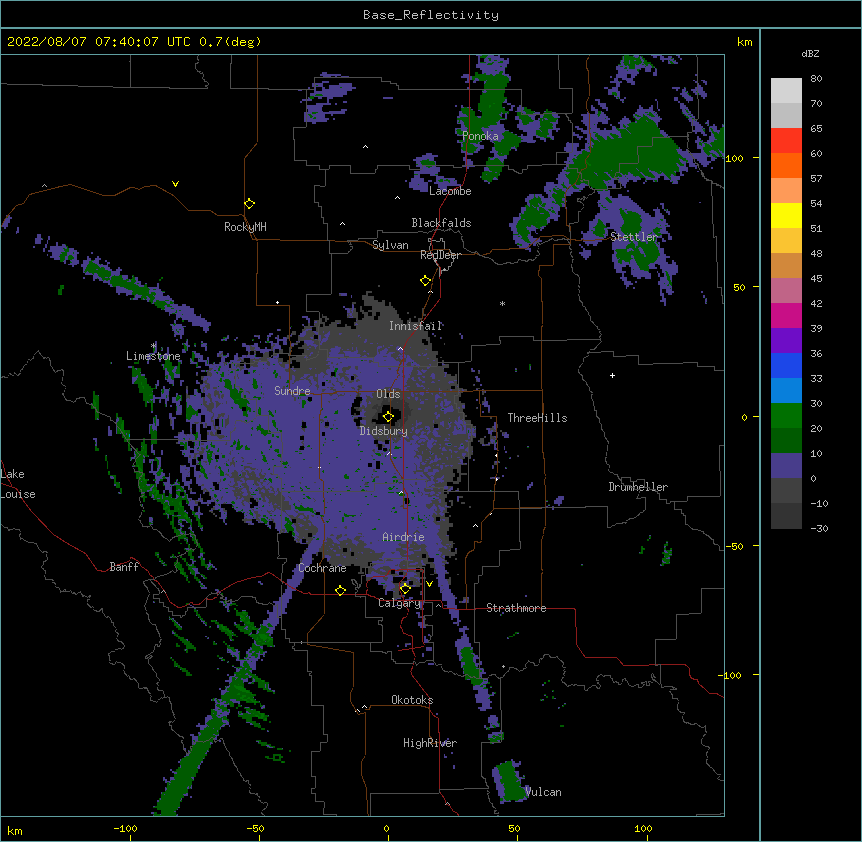Select the Vulcan label

pyautogui.click(x=543, y=792)
